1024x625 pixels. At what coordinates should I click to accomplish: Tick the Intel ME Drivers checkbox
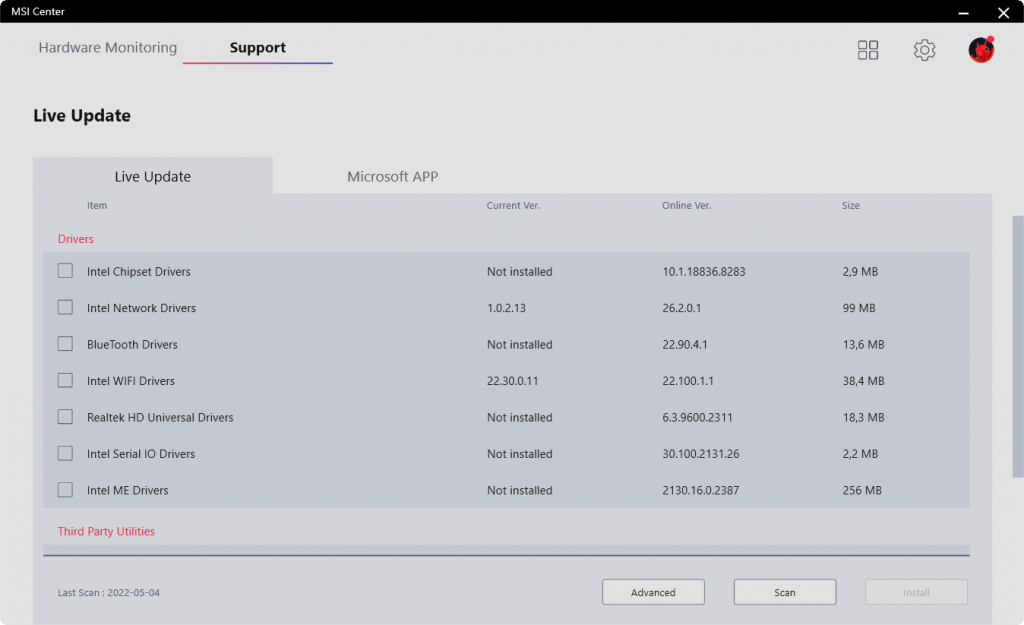click(x=65, y=490)
